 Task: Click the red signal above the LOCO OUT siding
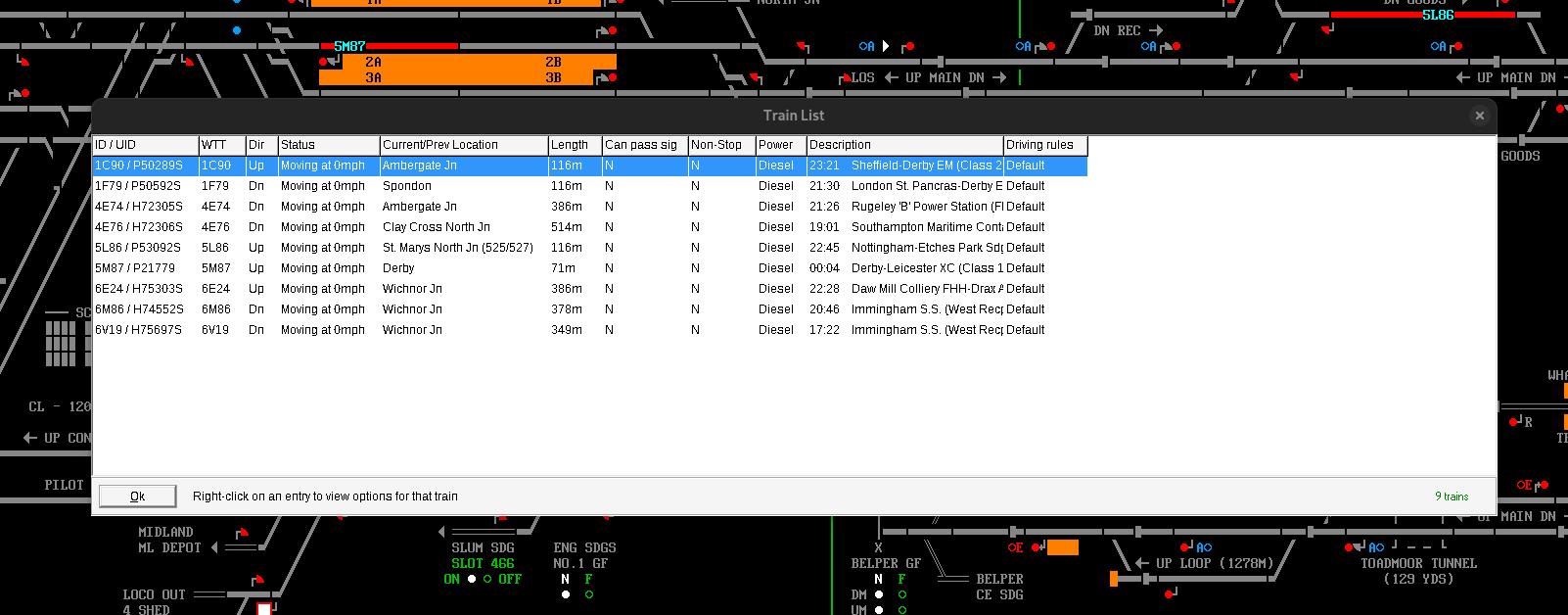[257, 580]
